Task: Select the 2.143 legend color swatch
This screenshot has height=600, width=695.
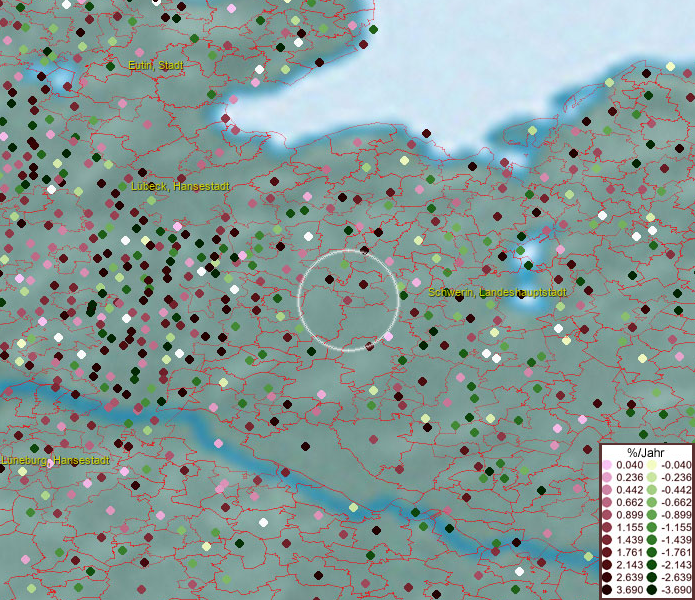Action: pos(607,565)
